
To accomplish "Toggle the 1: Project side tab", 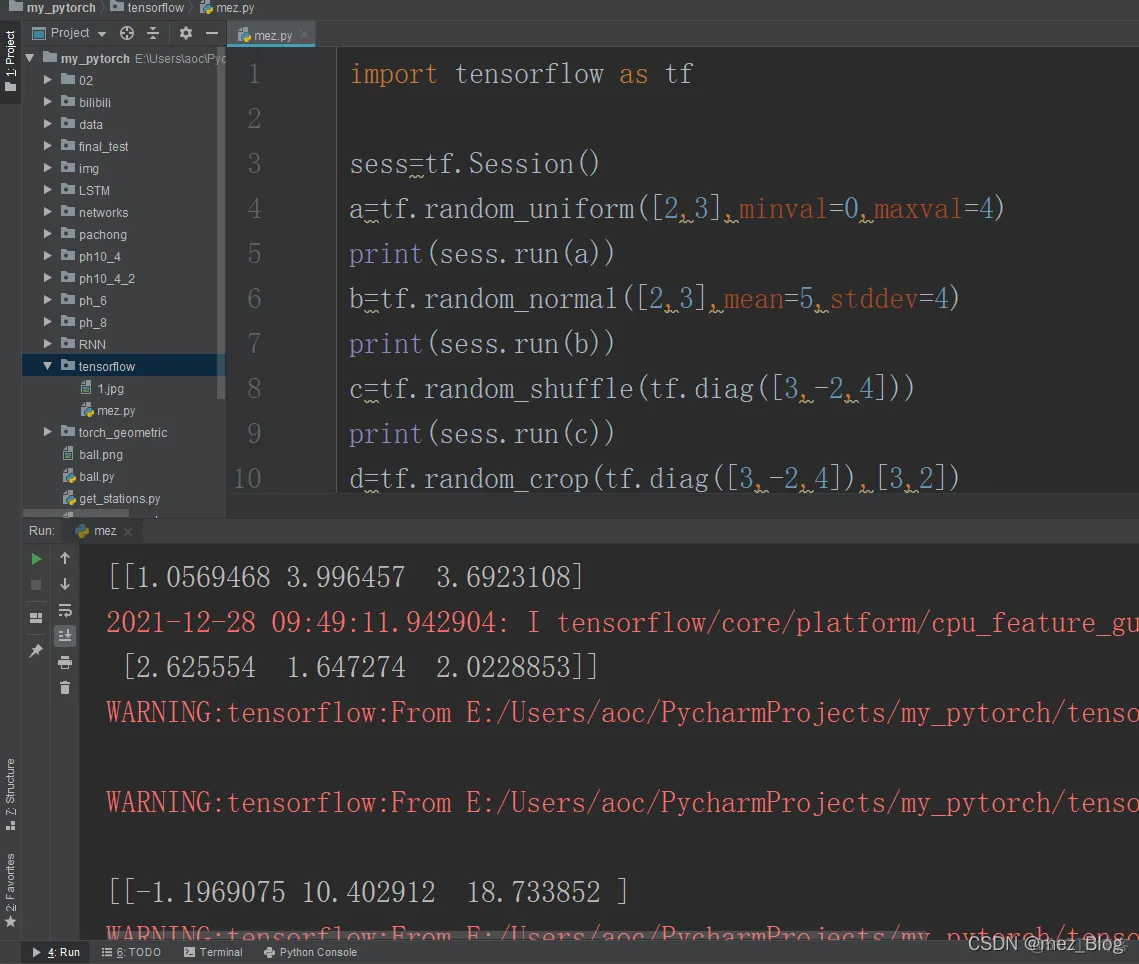I will pyautogui.click(x=10, y=61).
